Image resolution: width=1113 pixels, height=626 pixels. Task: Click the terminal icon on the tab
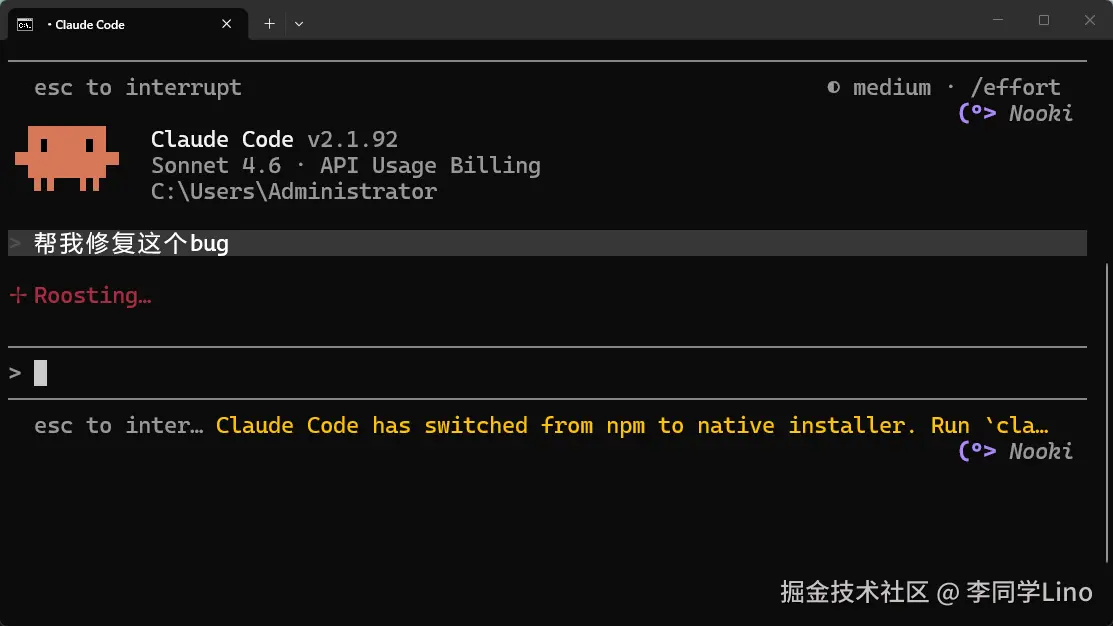click(25, 24)
